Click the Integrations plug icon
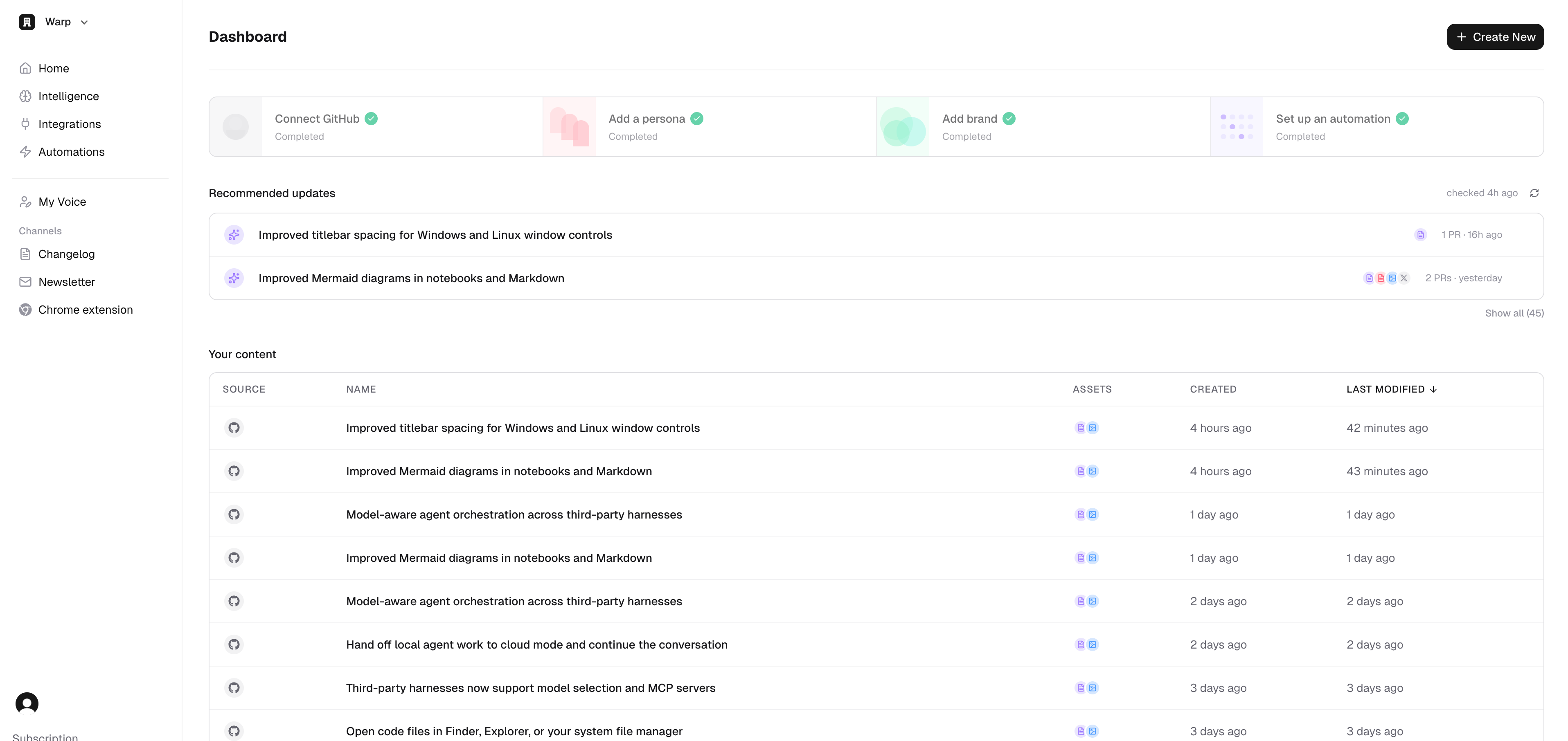 coord(25,124)
